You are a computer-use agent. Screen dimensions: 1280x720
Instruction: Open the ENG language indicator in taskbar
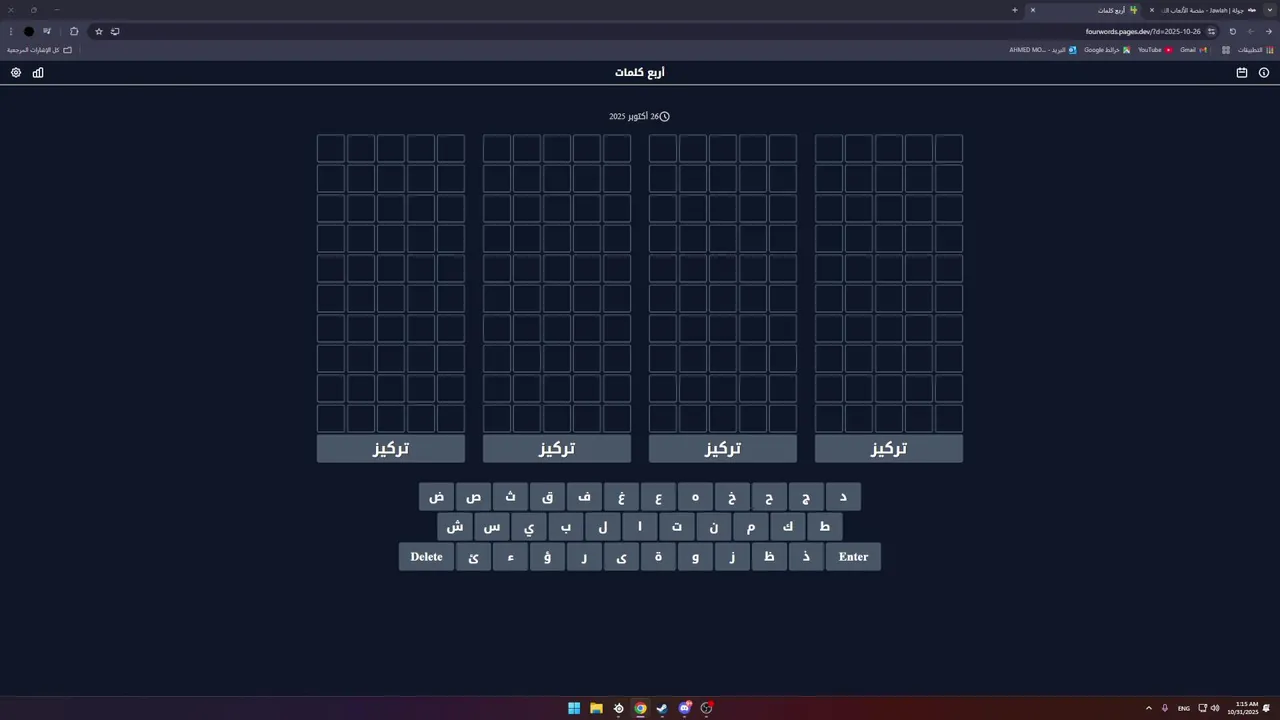coord(1184,708)
